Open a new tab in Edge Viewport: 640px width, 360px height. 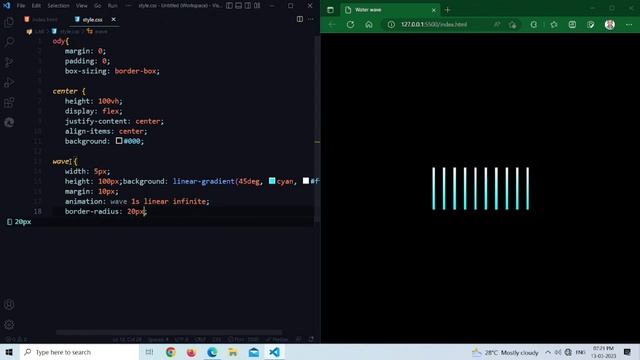pyautogui.click(x=447, y=10)
